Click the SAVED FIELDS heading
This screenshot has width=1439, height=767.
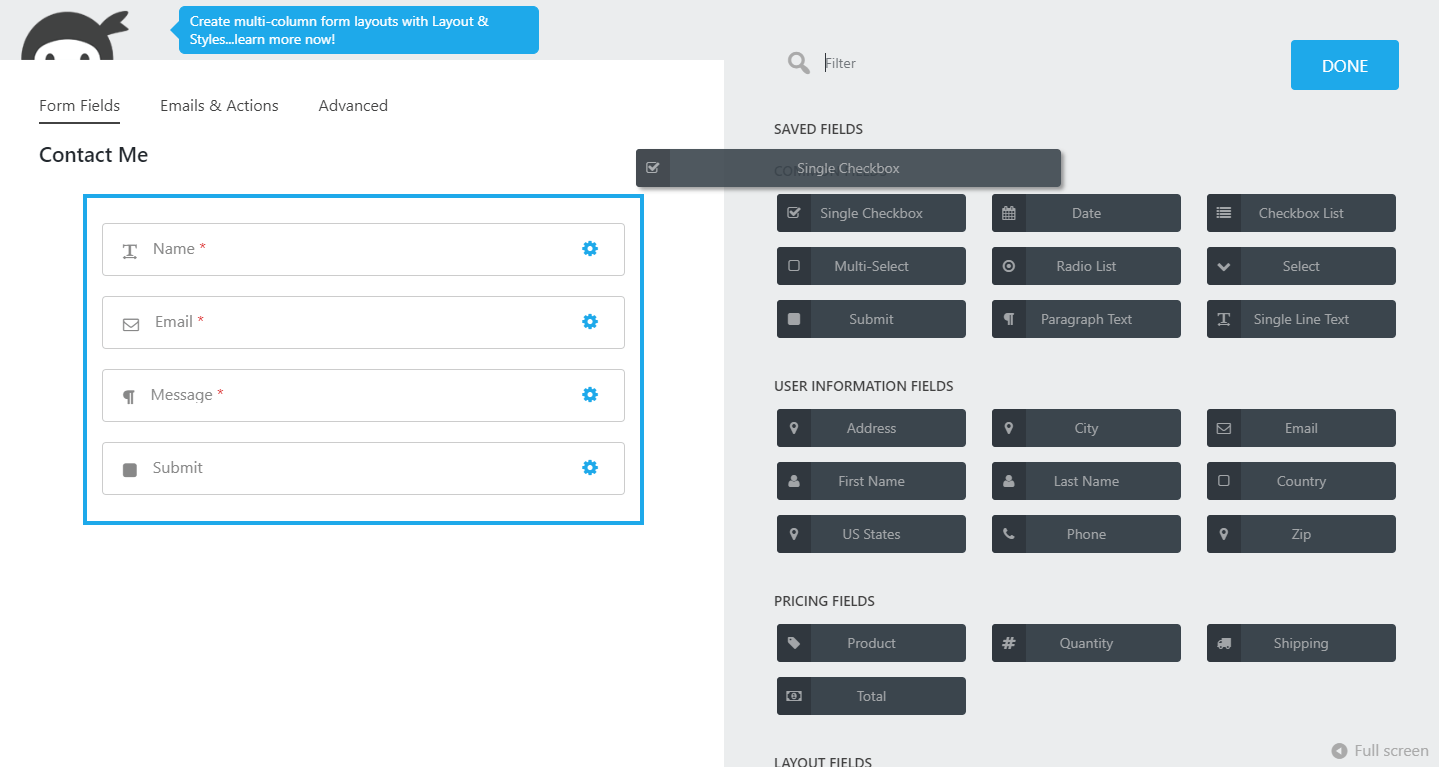coord(818,129)
